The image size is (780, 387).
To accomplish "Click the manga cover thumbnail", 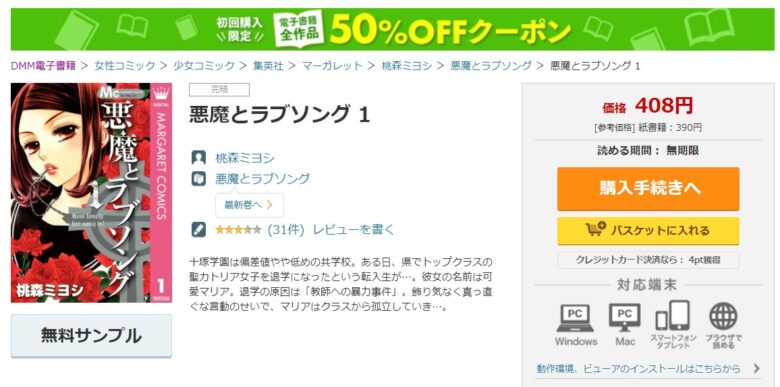I will [91, 193].
